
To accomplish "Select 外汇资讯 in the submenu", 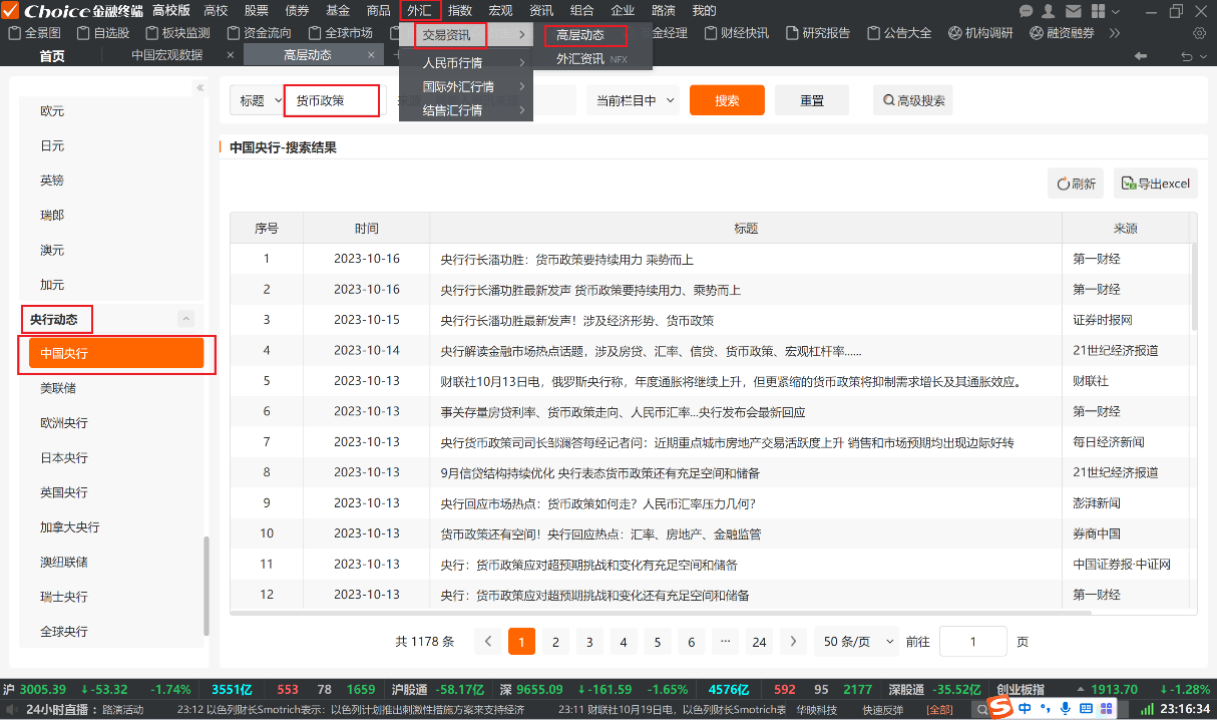I will pyautogui.click(x=581, y=59).
